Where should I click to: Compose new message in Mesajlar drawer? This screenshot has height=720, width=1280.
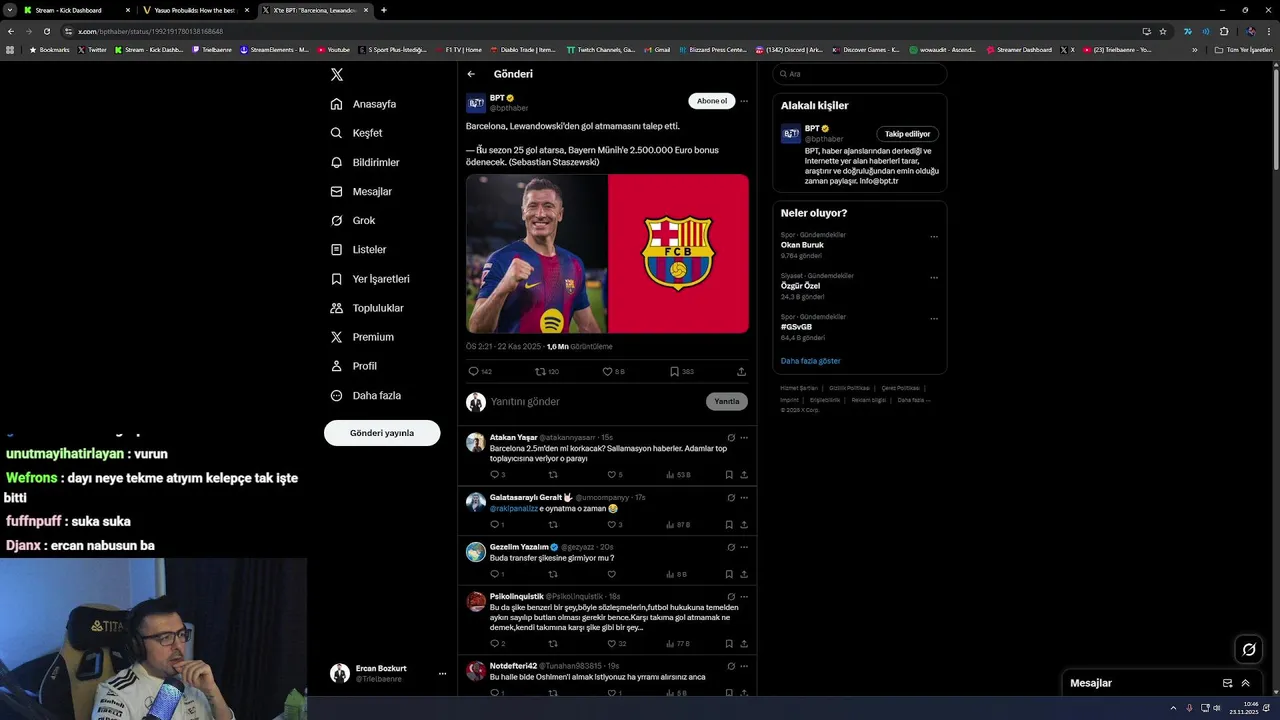pyautogui.click(x=1227, y=683)
